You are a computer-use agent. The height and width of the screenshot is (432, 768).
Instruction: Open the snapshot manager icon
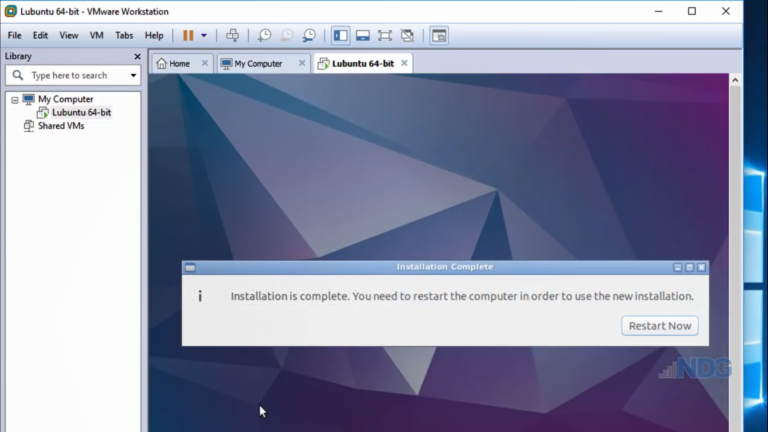click(309, 35)
